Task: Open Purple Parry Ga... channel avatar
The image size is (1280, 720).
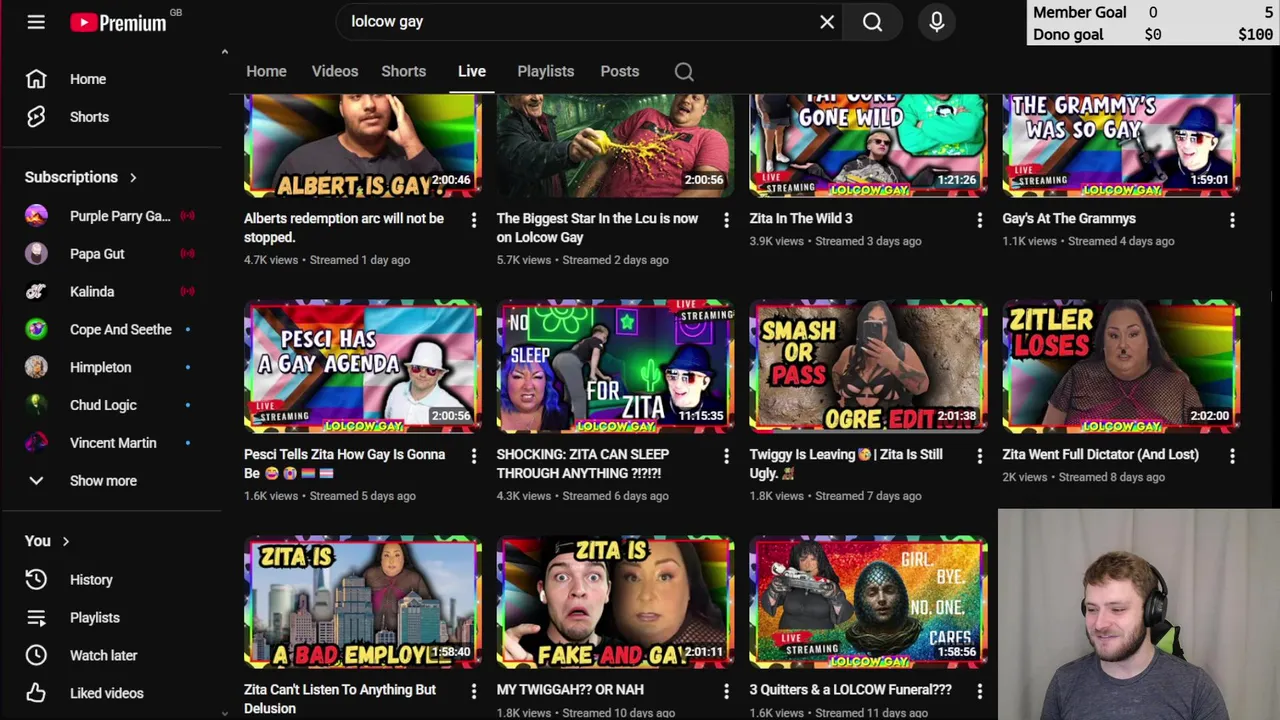Action: point(36,216)
